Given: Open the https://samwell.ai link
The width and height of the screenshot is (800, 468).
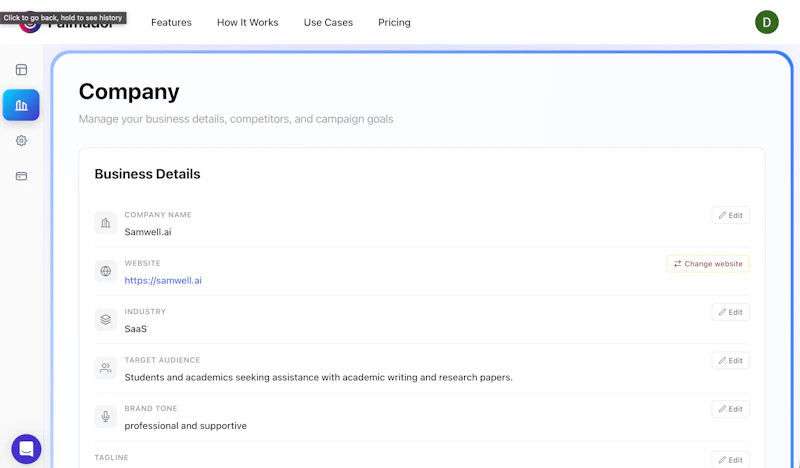Looking at the screenshot, I should click(x=163, y=280).
